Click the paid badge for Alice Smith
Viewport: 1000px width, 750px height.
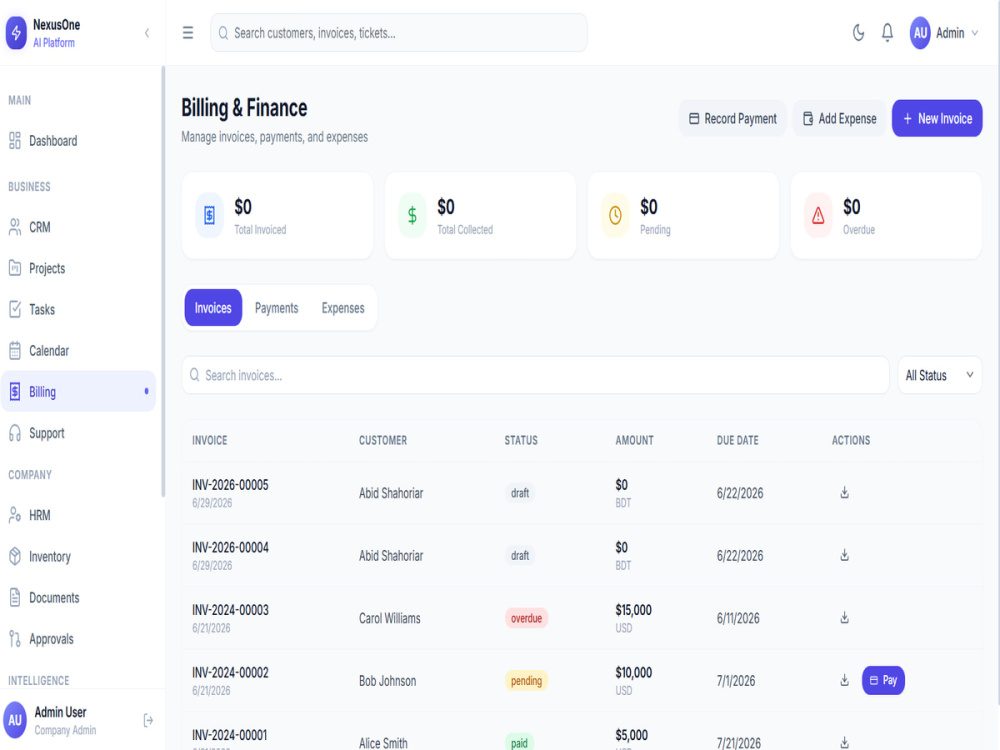coord(519,743)
